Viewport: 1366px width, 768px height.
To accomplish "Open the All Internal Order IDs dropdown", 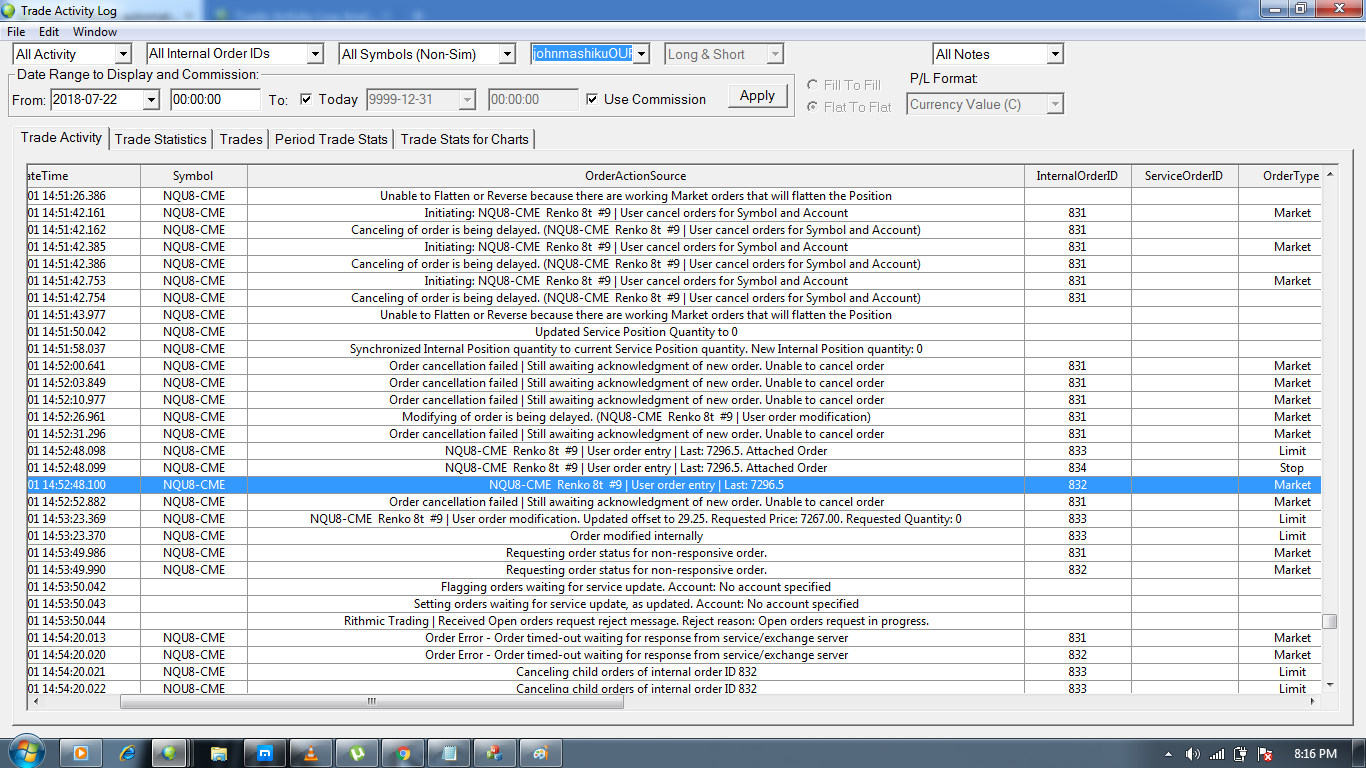I will [315, 54].
